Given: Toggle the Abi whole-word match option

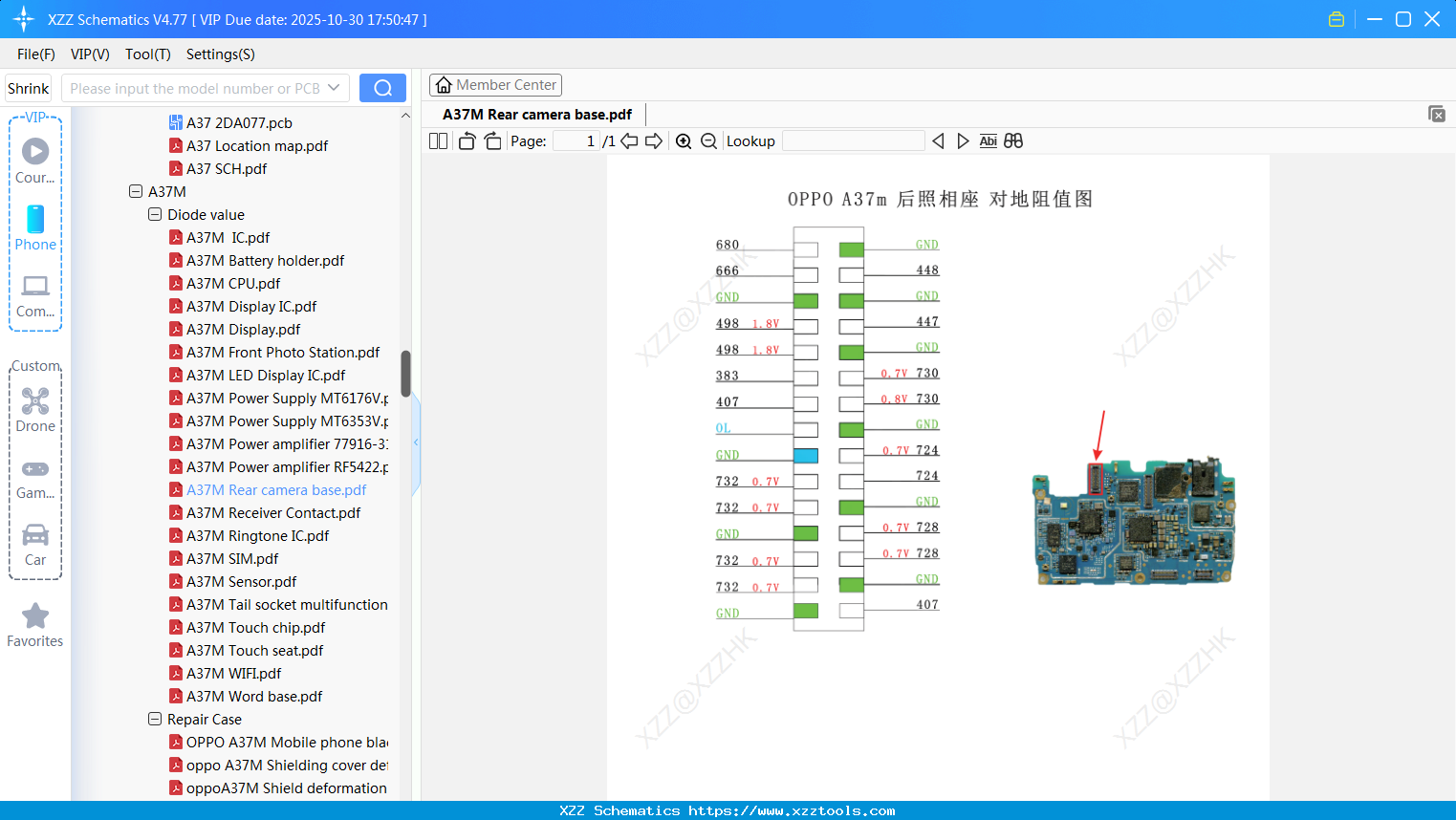Looking at the screenshot, I should (x=988, y=140).
